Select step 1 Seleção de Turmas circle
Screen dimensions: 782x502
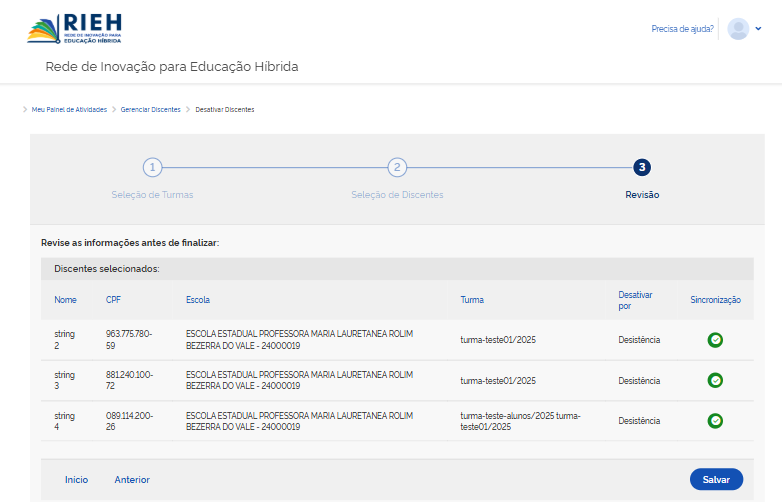pos(152,168)
